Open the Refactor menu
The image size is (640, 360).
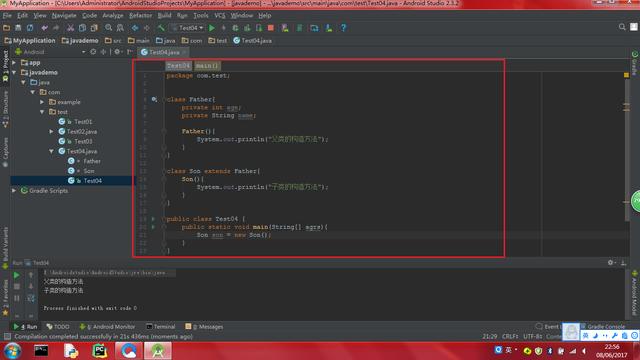pyautogui.click(x=140, y=16)
